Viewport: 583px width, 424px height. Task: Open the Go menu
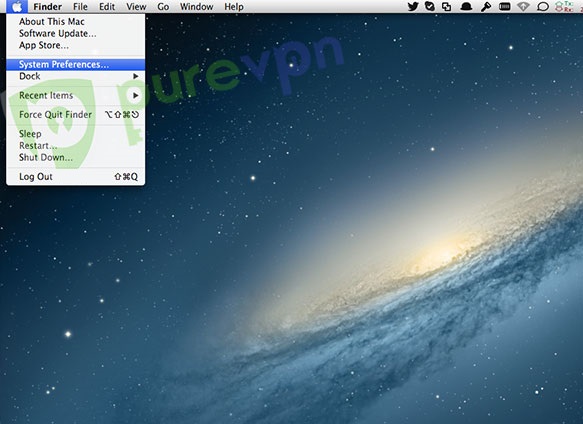point(163,7)
